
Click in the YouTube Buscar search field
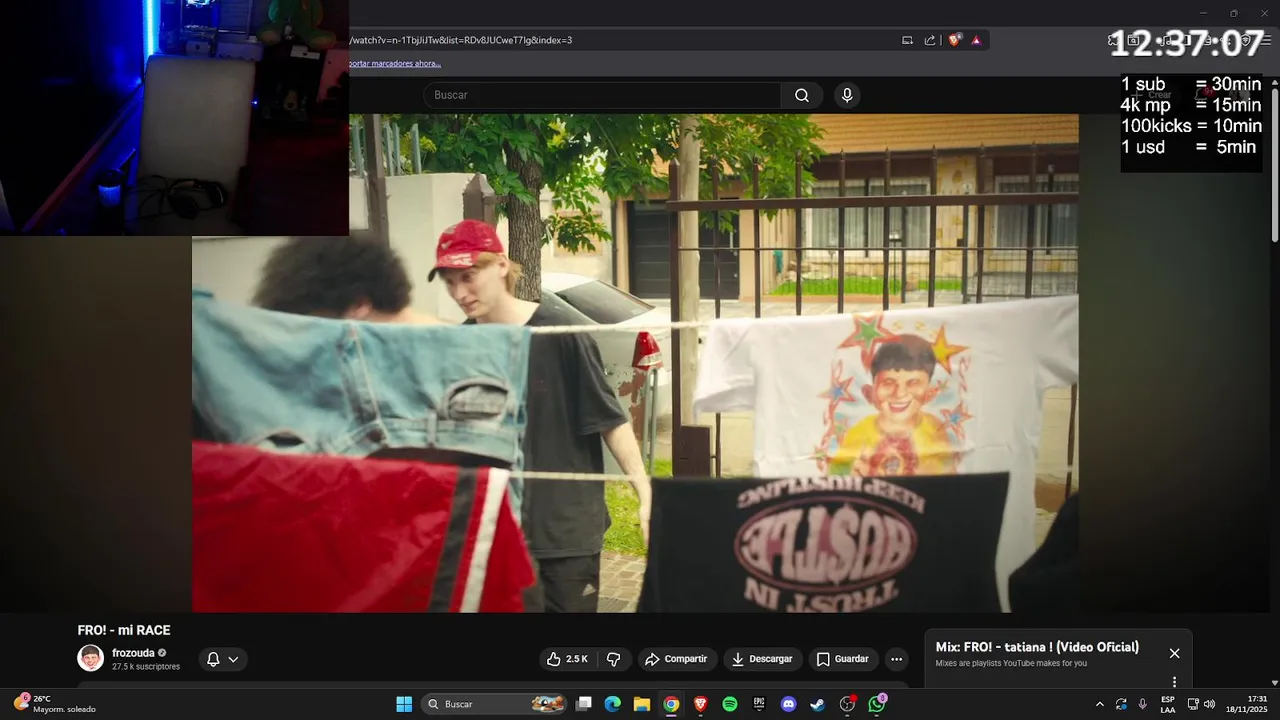[x=602, y=95]
